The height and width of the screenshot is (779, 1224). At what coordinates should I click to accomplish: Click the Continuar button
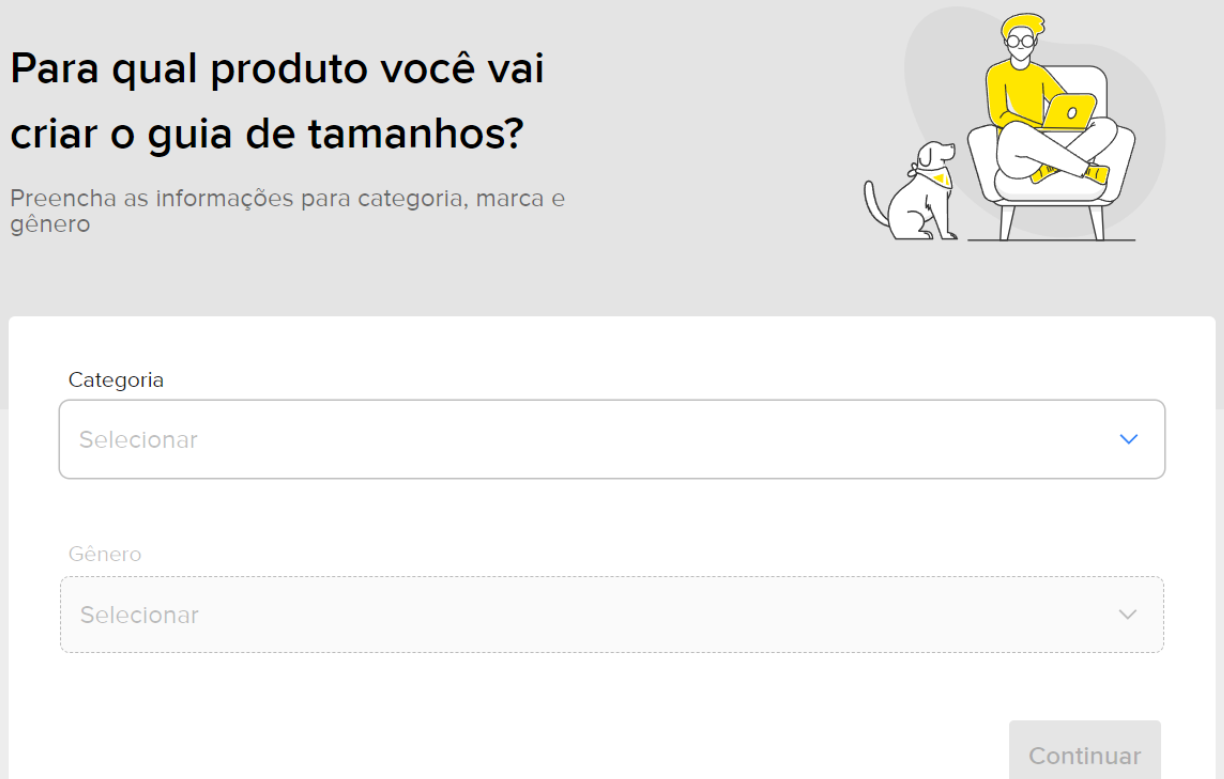[1085, 750]
